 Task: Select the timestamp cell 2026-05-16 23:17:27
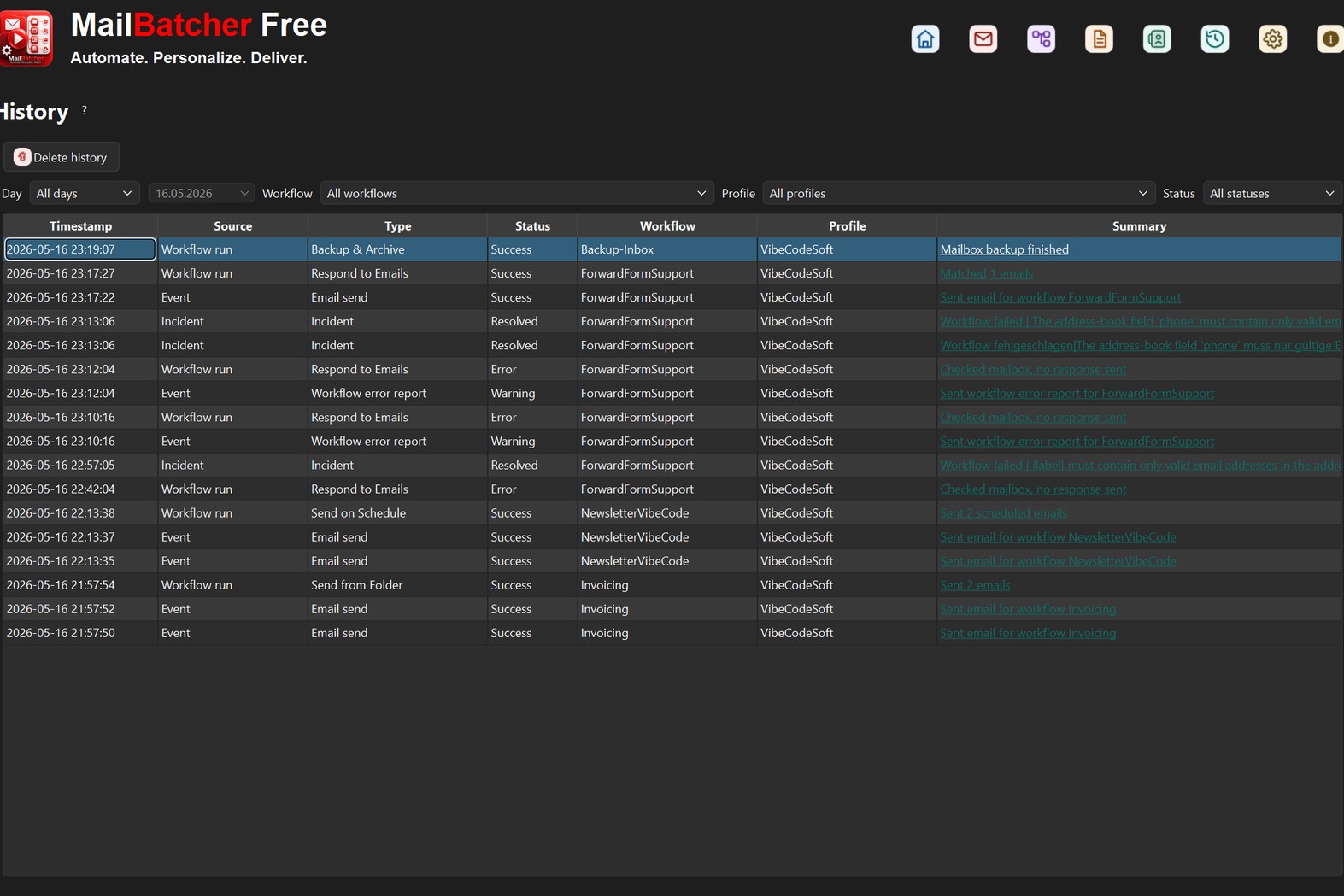pos(80,273)
